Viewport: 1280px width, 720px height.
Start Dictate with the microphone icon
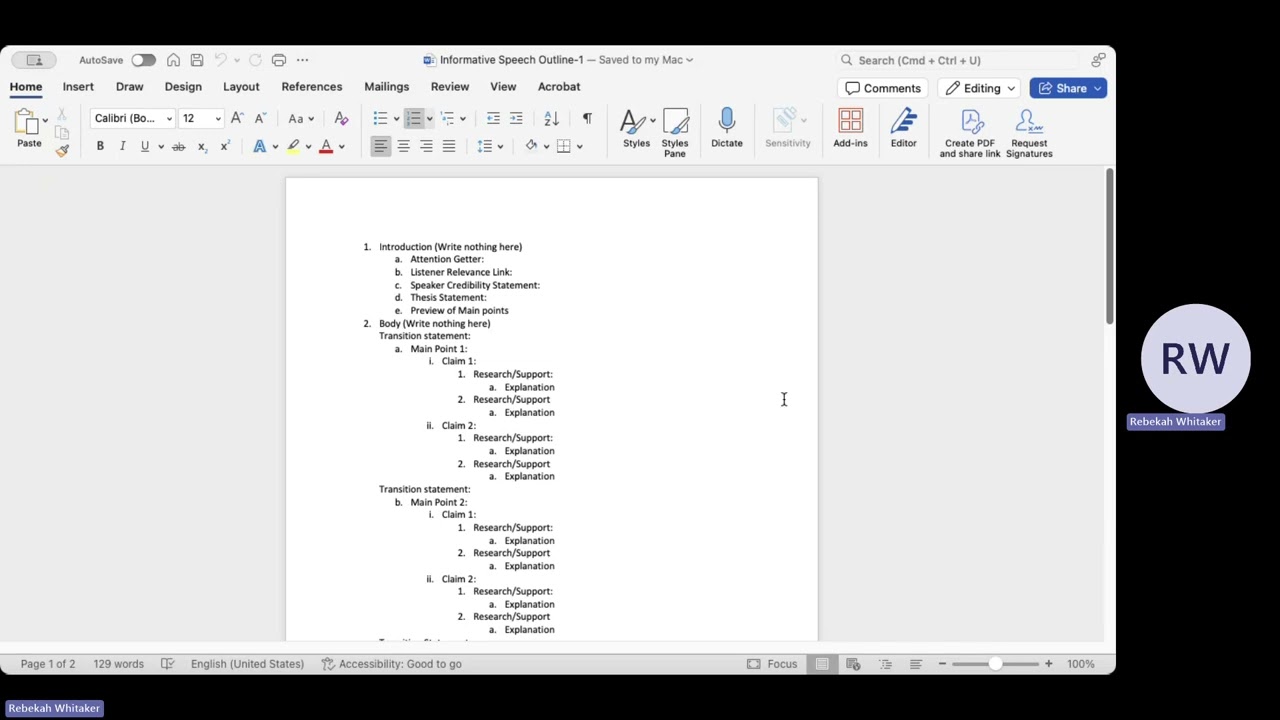[x=727, y=128]
